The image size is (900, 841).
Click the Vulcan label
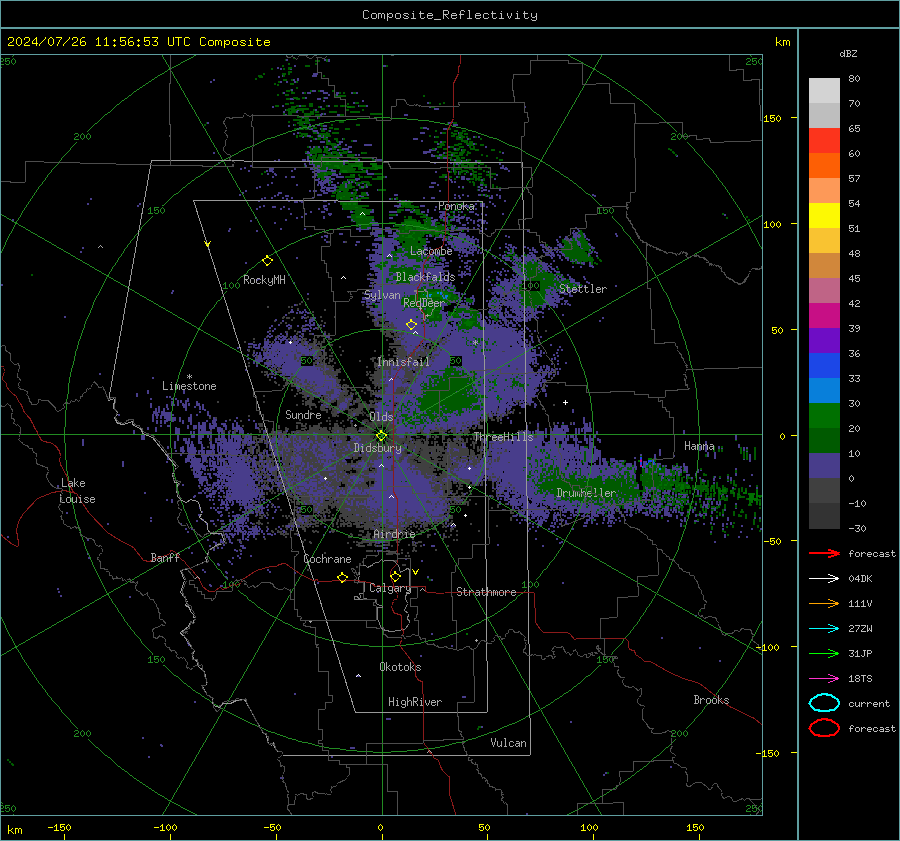508,743
